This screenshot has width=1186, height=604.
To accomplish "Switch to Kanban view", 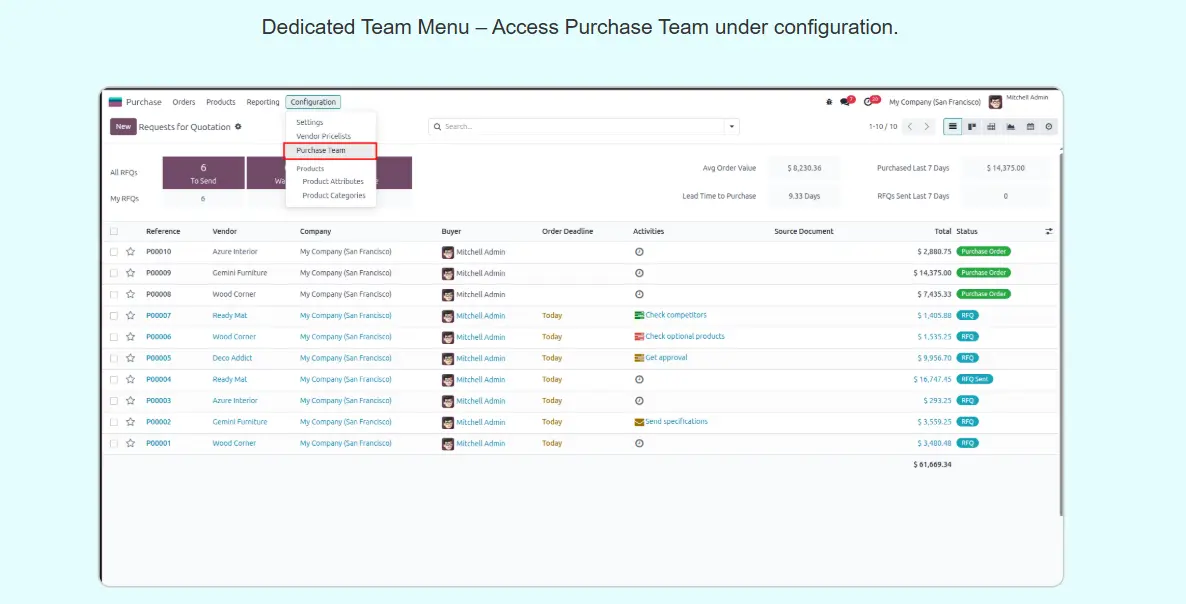I will pos(972,127).
